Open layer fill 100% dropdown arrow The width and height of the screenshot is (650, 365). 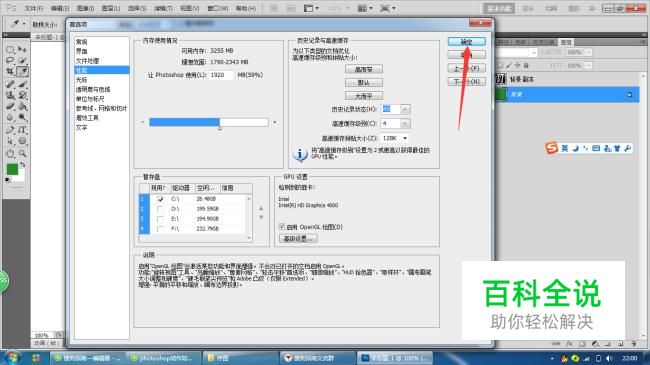point(589,66)
